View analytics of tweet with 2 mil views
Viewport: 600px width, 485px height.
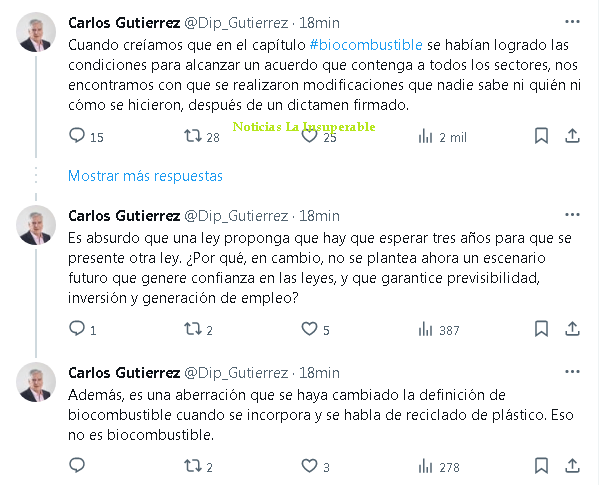click(x=424, y=137)
